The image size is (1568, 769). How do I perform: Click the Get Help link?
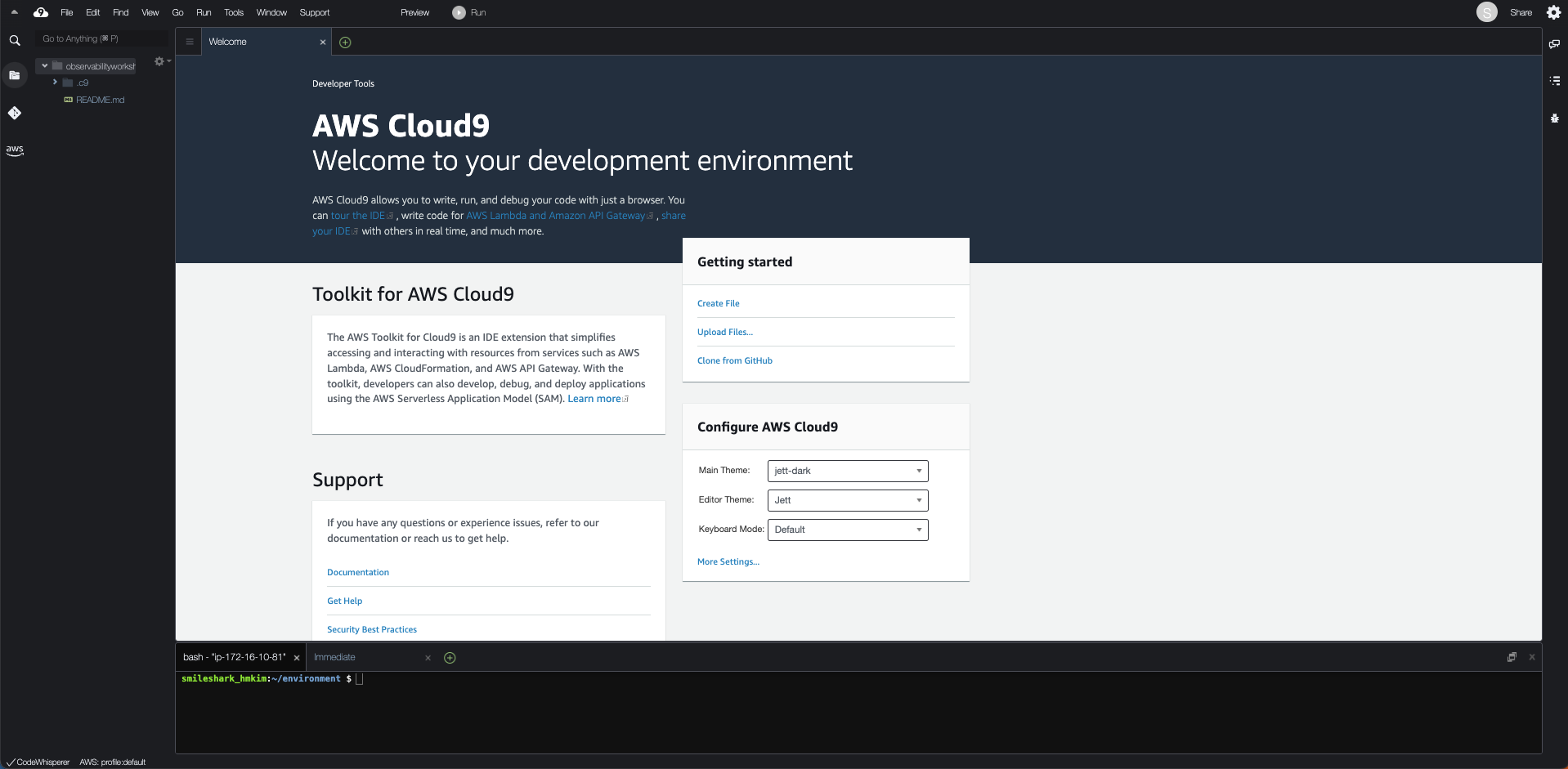345,601
